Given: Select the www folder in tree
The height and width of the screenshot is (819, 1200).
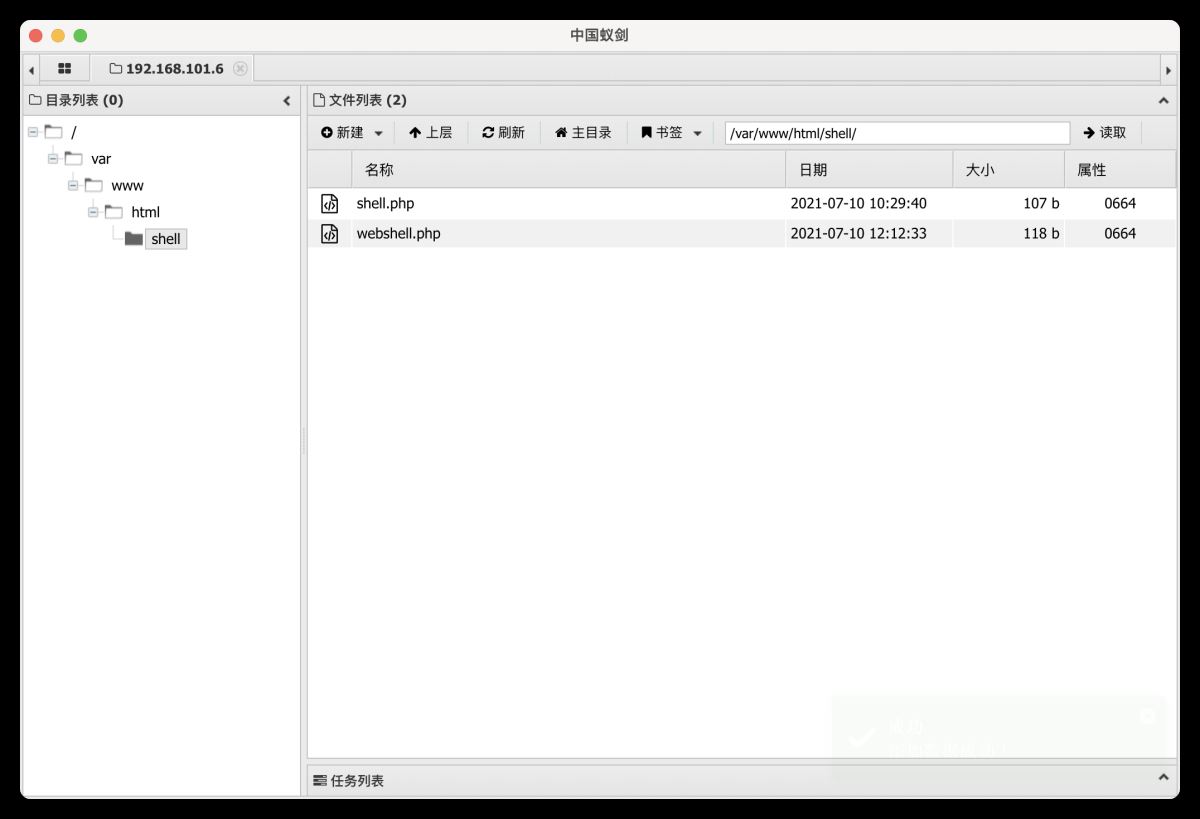Looking at the screenshot, I should point(127,186).
